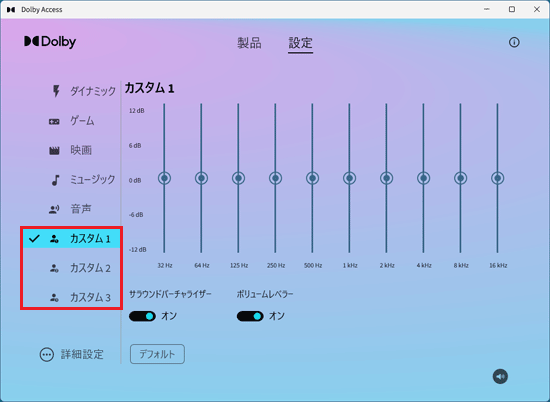Click the ボリュームレベラー label text

point(265,294)
